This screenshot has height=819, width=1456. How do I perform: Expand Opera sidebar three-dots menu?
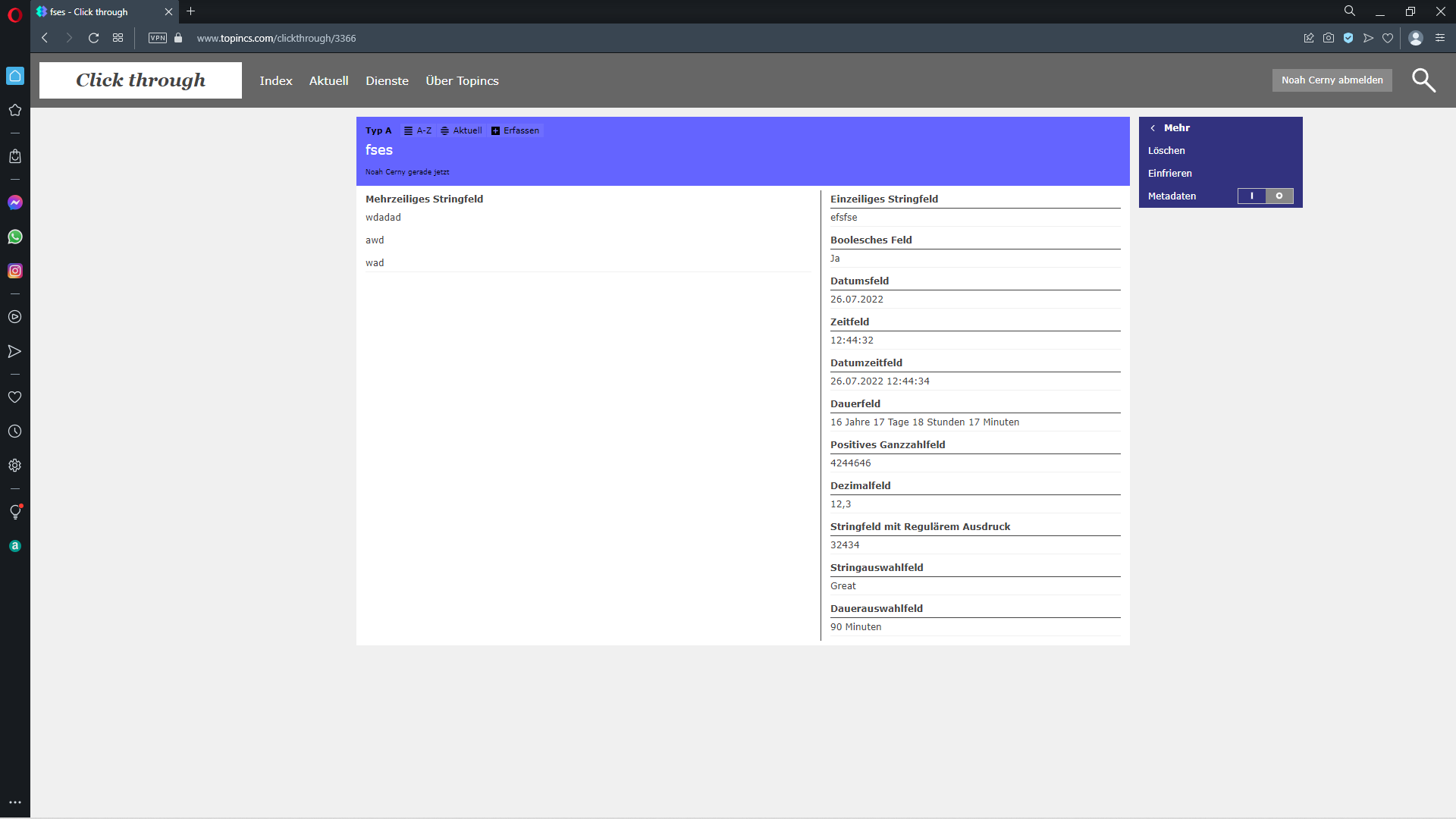click(x=15, y=802)
